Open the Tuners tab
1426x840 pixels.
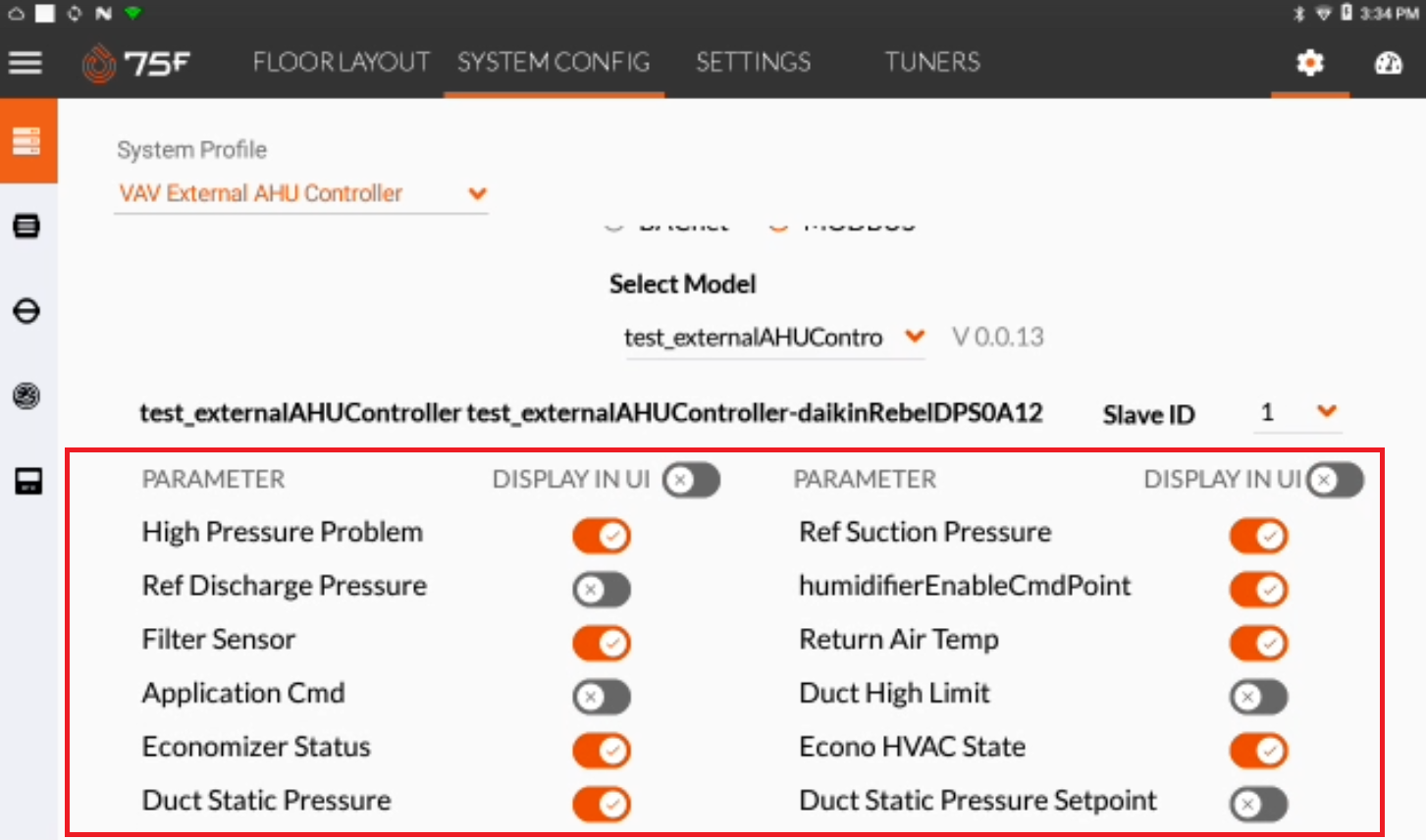pyautogui.click(x=932, y=63)
